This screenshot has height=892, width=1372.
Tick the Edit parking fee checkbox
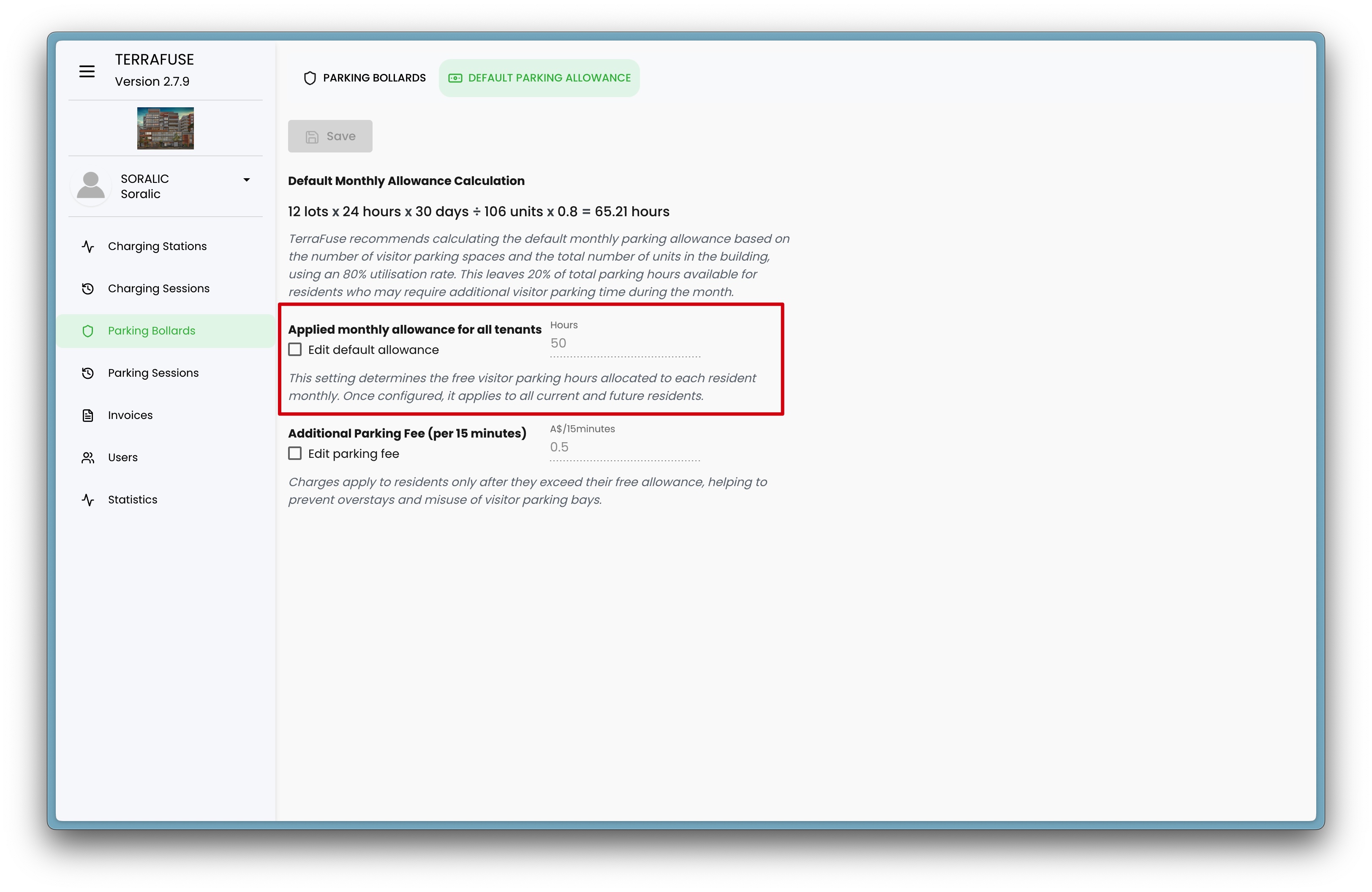[x=295, y=454]
